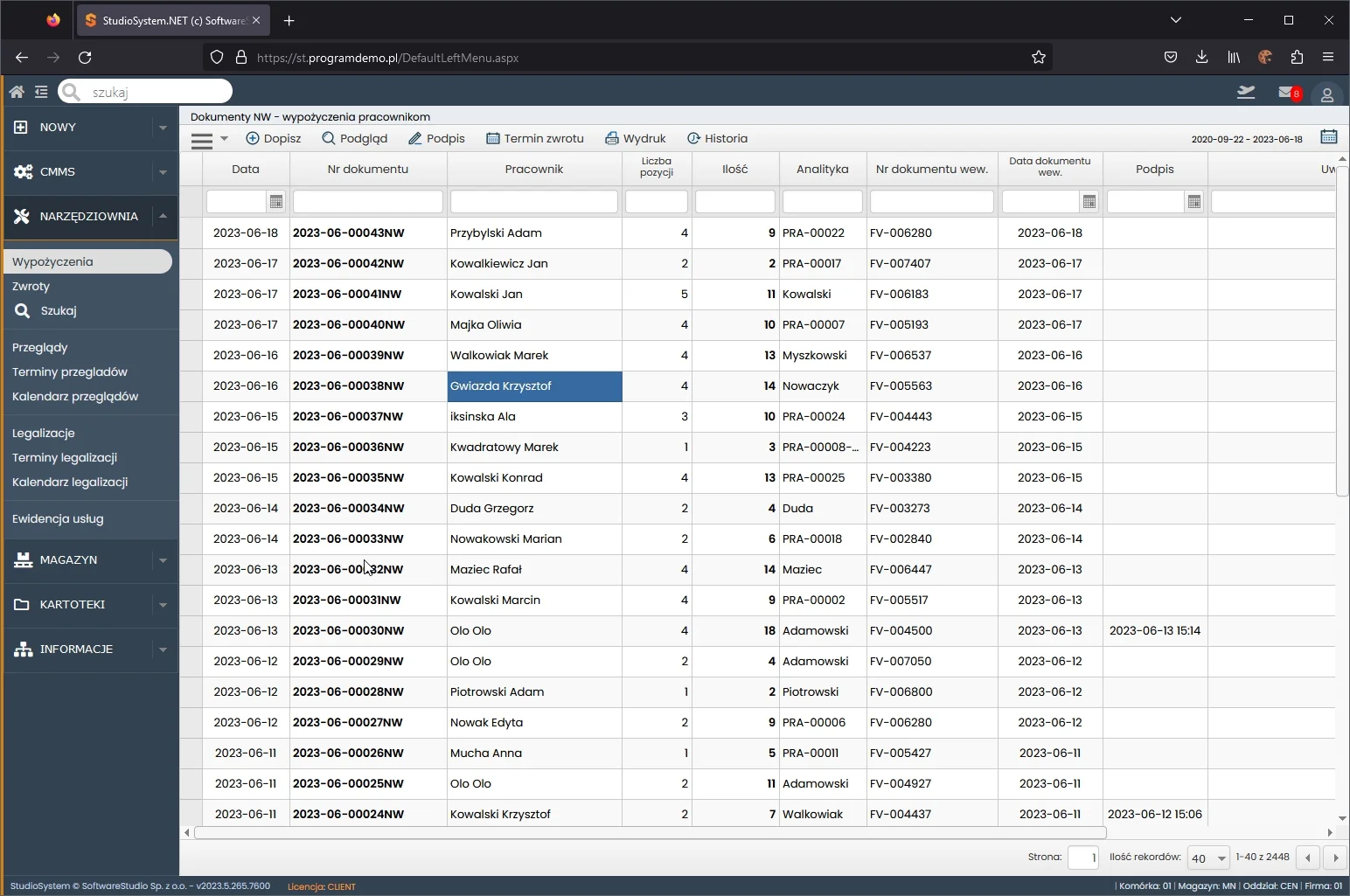The height and width of the screenshot is (896, 1350).
Task: Click Dopisz to add a document
Action: [274, 138]
